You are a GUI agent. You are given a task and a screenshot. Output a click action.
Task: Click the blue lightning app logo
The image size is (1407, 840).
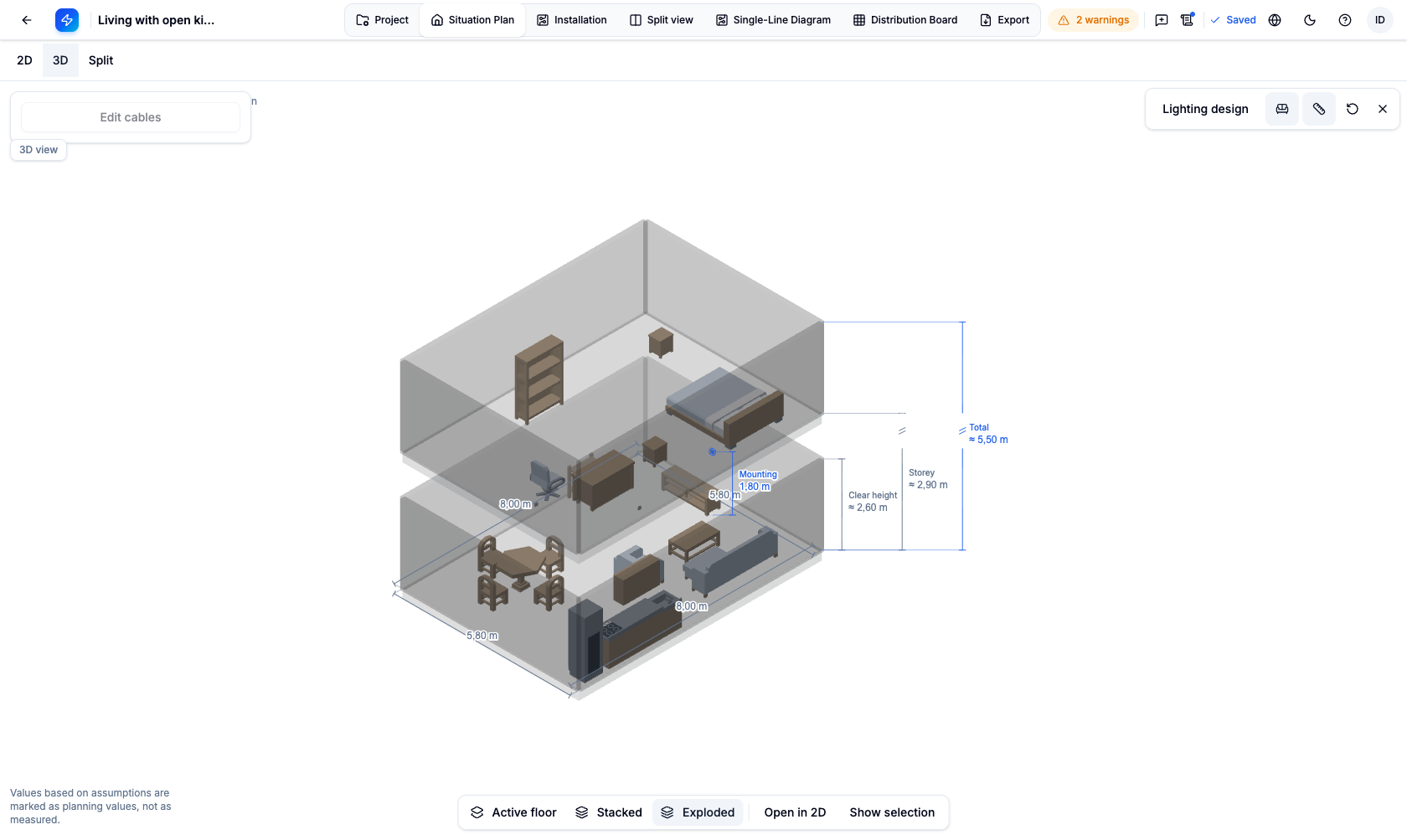coord(67,20)
